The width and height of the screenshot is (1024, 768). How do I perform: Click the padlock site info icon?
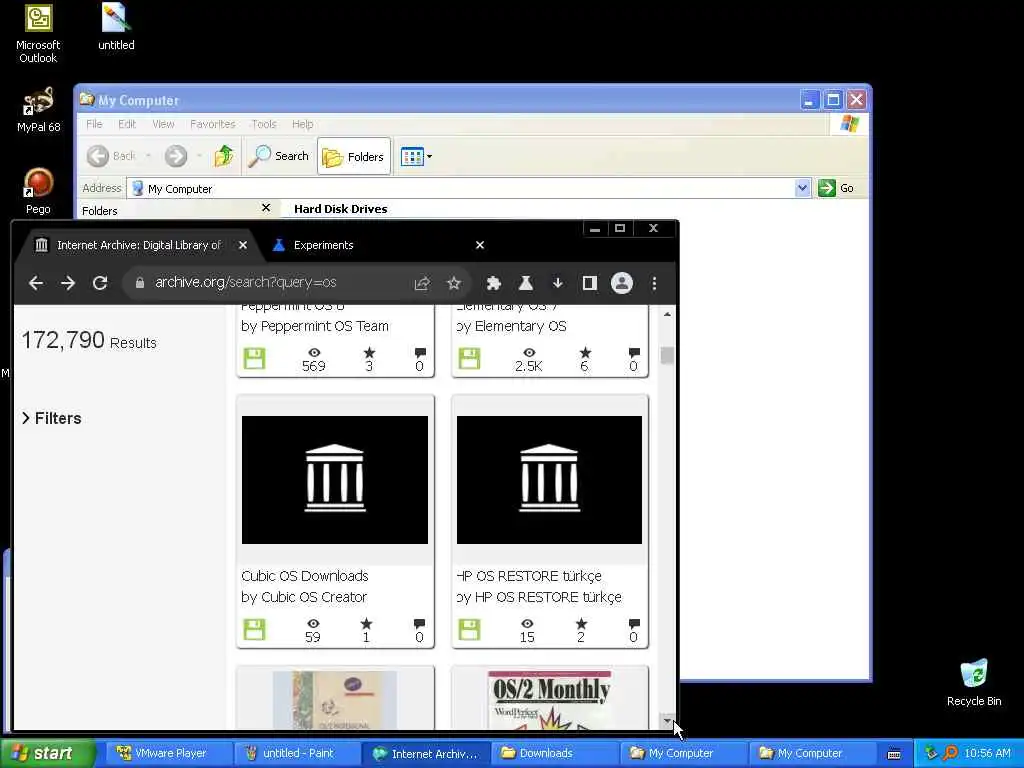139,282
